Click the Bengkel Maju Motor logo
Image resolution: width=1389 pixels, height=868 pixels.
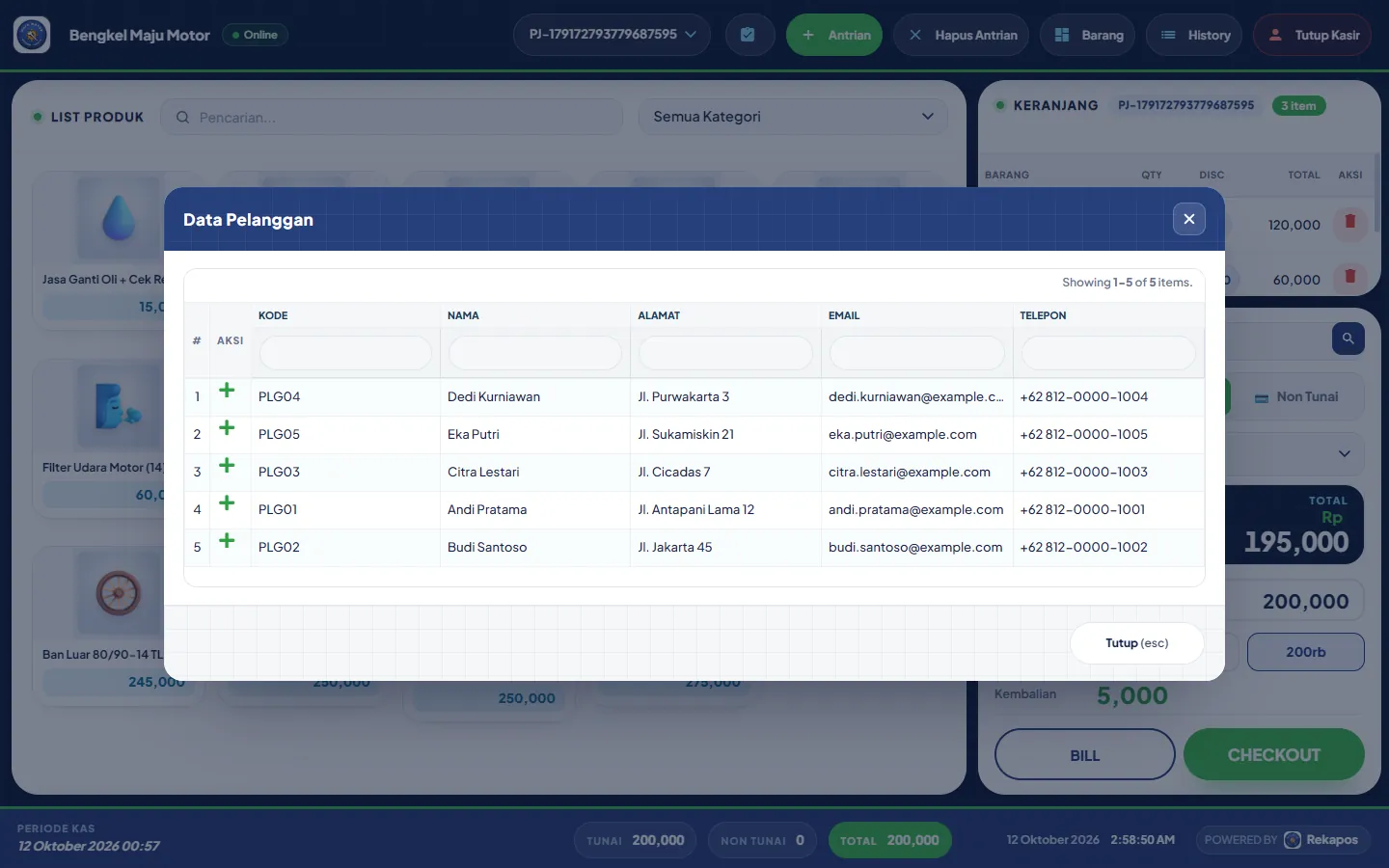(32, 35)
